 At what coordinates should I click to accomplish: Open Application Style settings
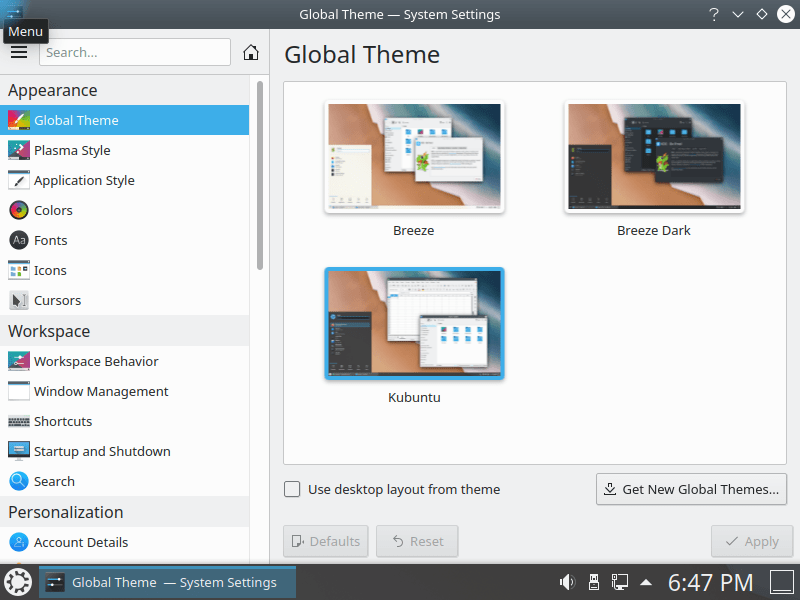124,181
